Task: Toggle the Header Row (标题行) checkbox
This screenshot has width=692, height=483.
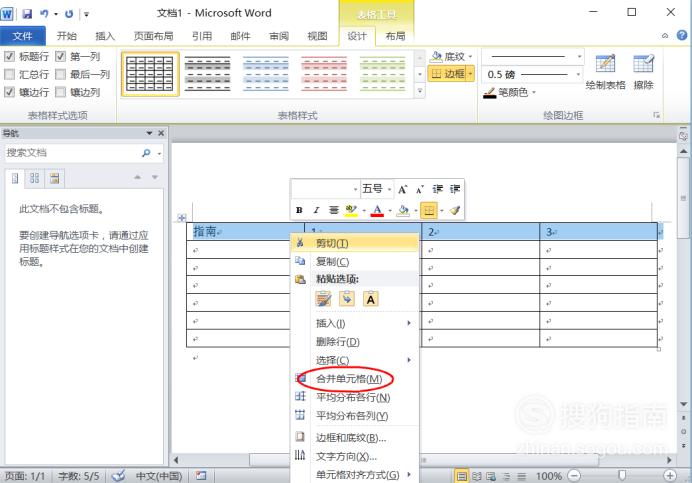Action: pyautogui.click(x=9, y=57)
